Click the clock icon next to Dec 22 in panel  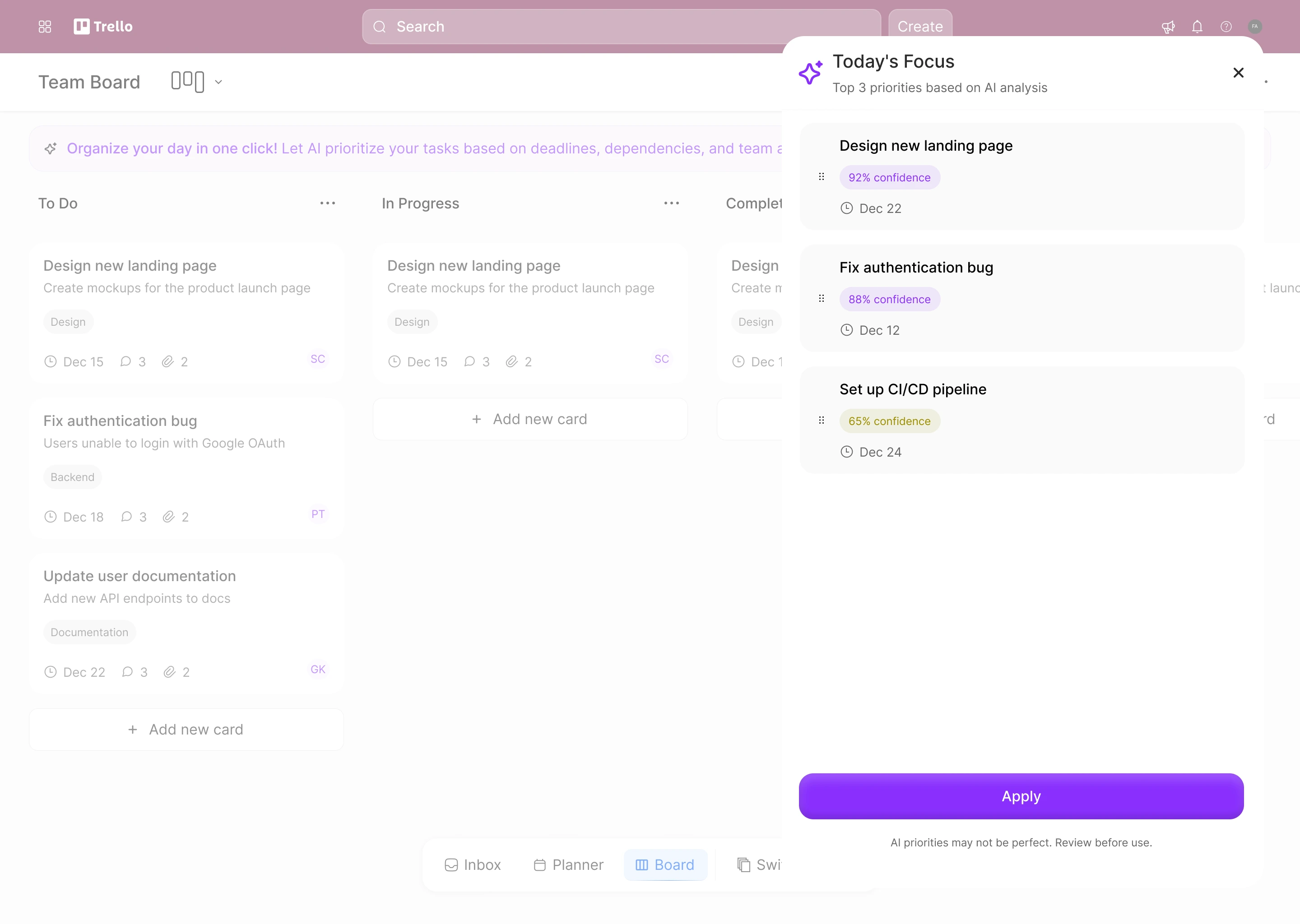pos(847,208)
